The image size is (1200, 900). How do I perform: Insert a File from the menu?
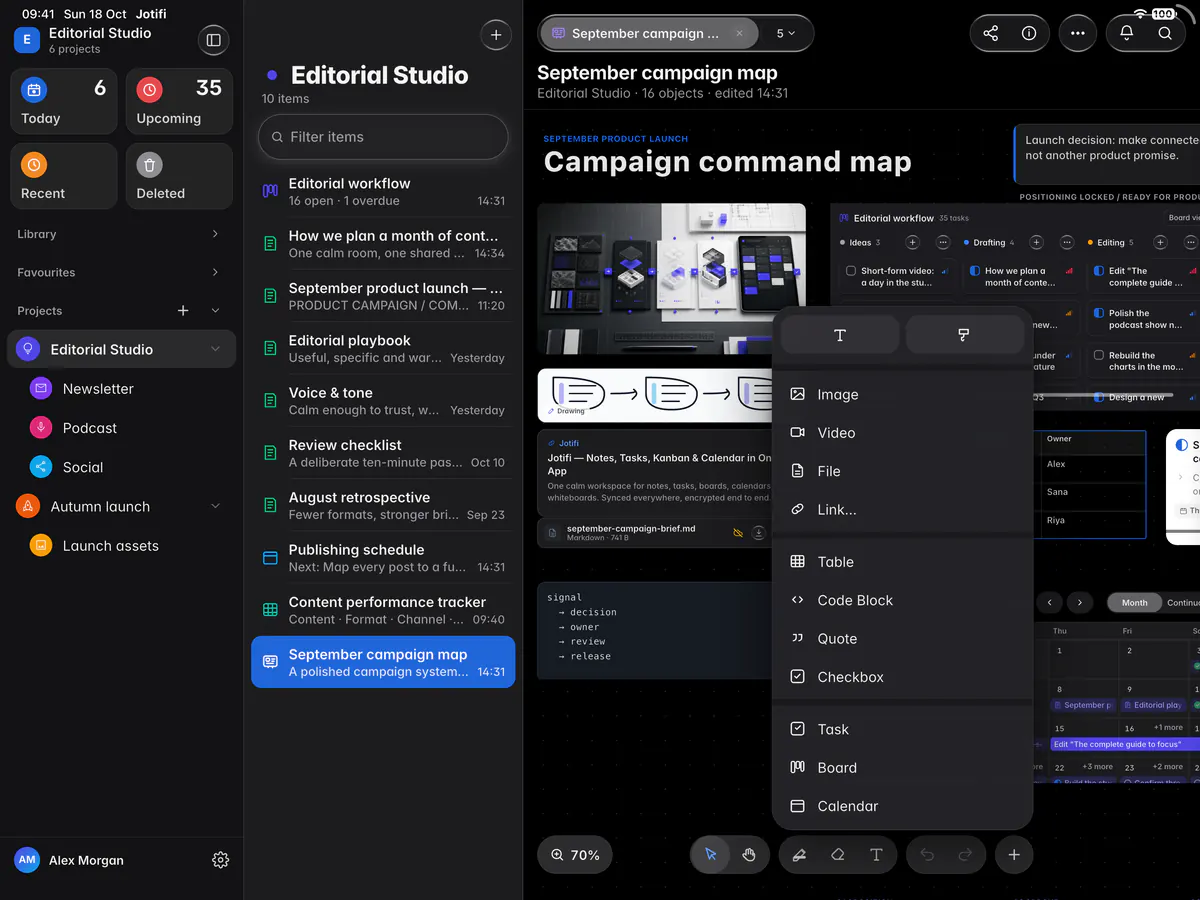point(903,471)
